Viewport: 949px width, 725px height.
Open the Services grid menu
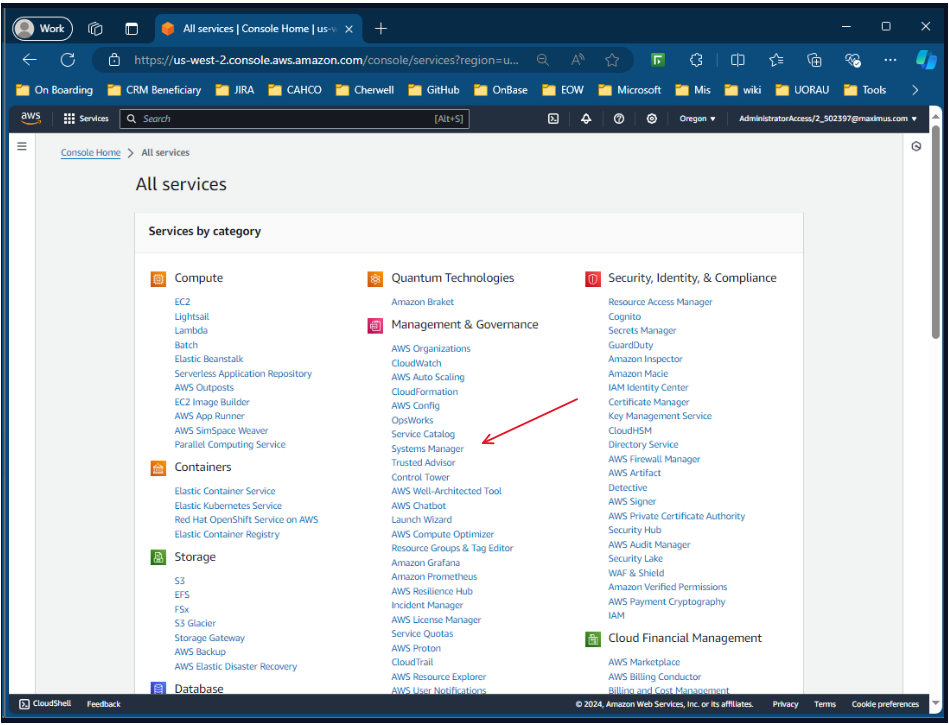coord(85,118)
